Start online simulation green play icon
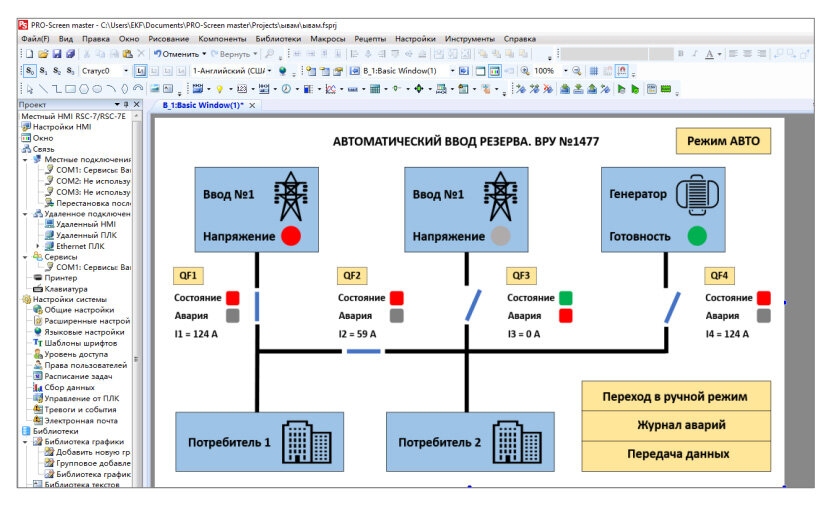 tap(636, 89)
